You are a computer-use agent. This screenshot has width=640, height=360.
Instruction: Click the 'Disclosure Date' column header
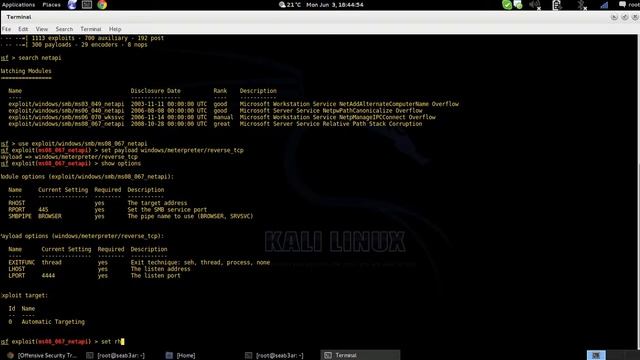[156, 91]
